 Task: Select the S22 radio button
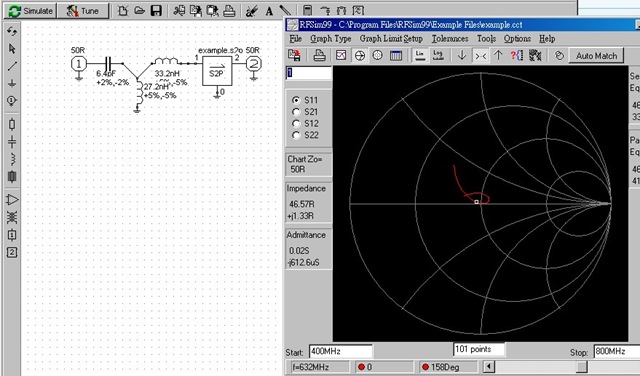coord(296,135)
